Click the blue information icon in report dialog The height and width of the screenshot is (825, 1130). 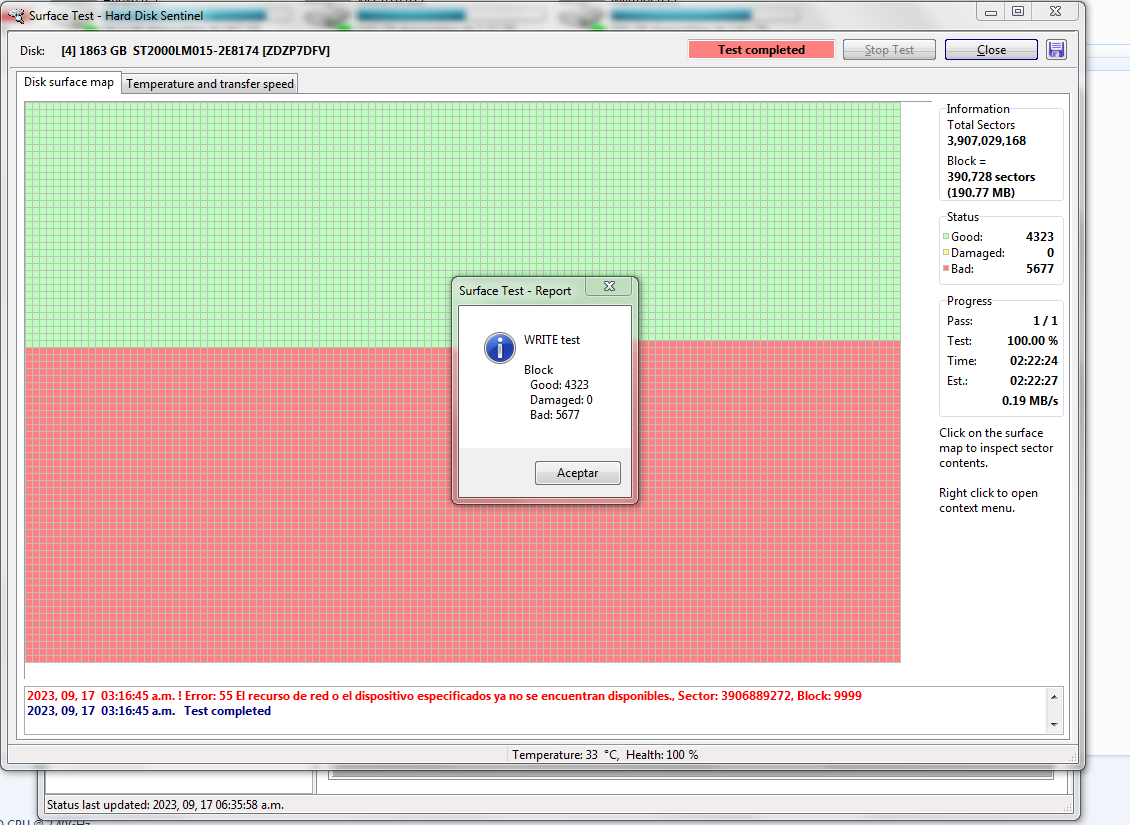point(499,348)
